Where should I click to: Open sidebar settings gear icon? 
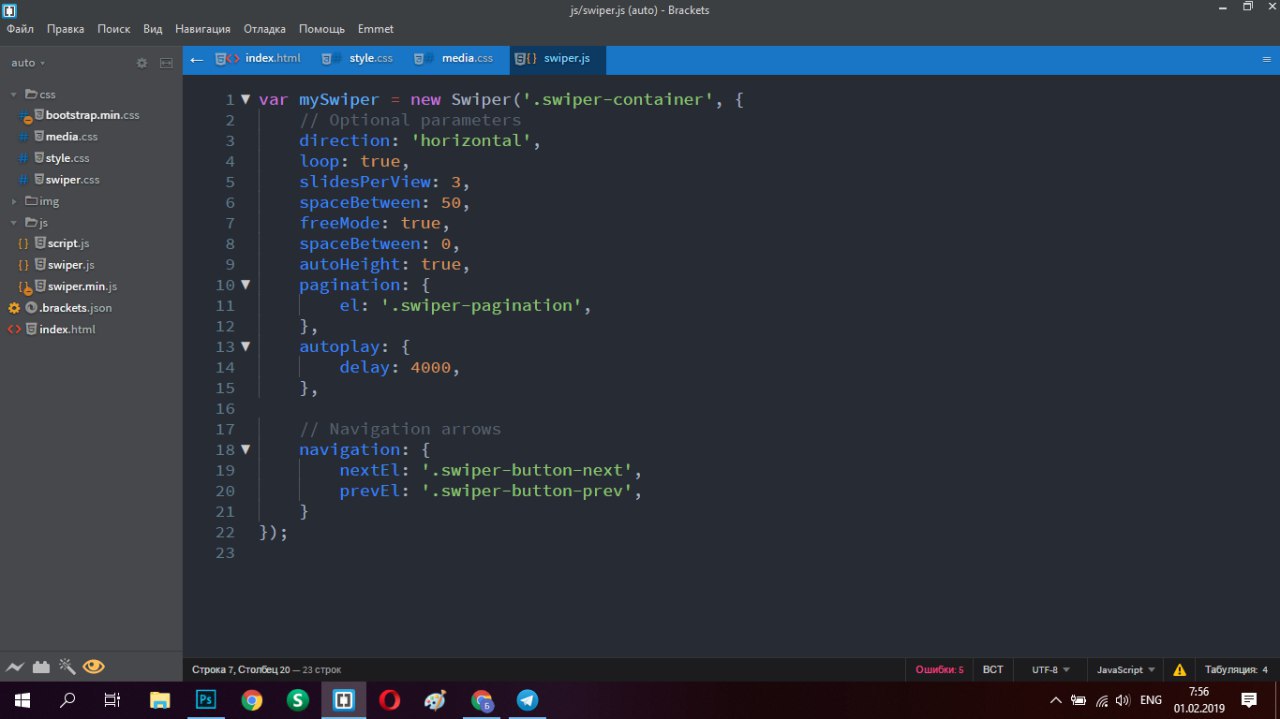tap(142, 63)
